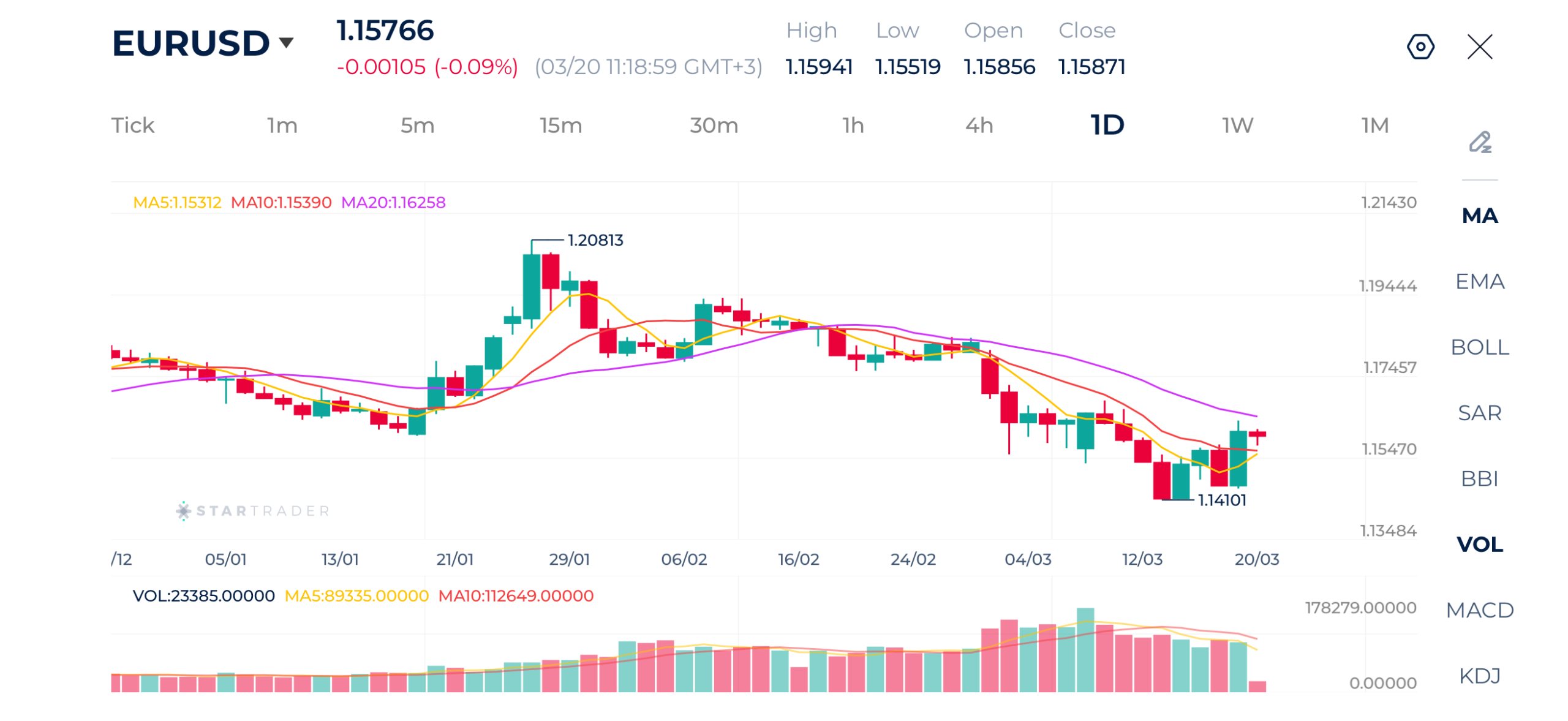
Task: Show Bollinger Bands via BOLL
Action: (x=1481, y=347)
